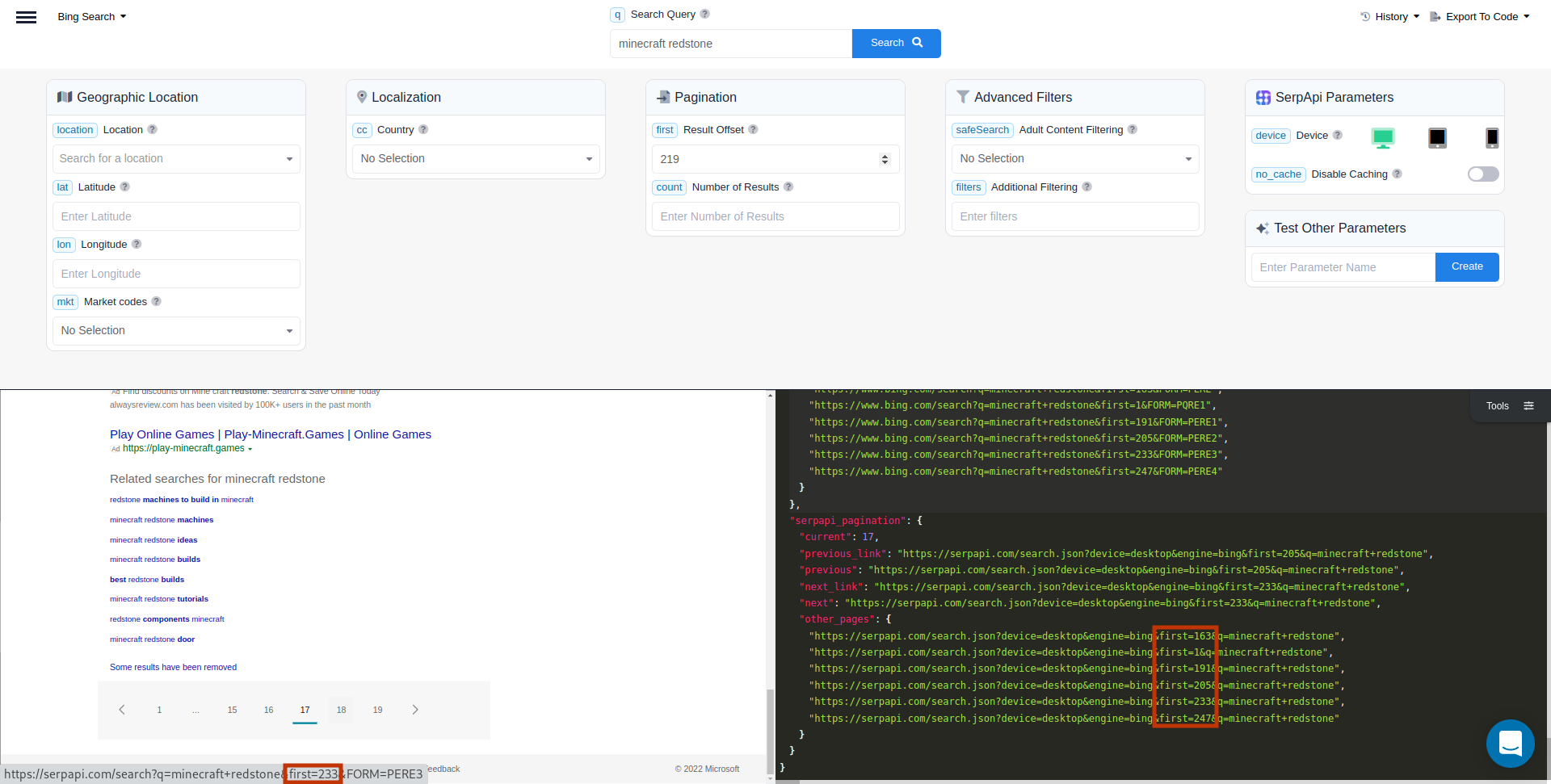This screenshot has width=1551, height=784.
Task: Increment the Result Offset stepper
Action: click(885, 154)
